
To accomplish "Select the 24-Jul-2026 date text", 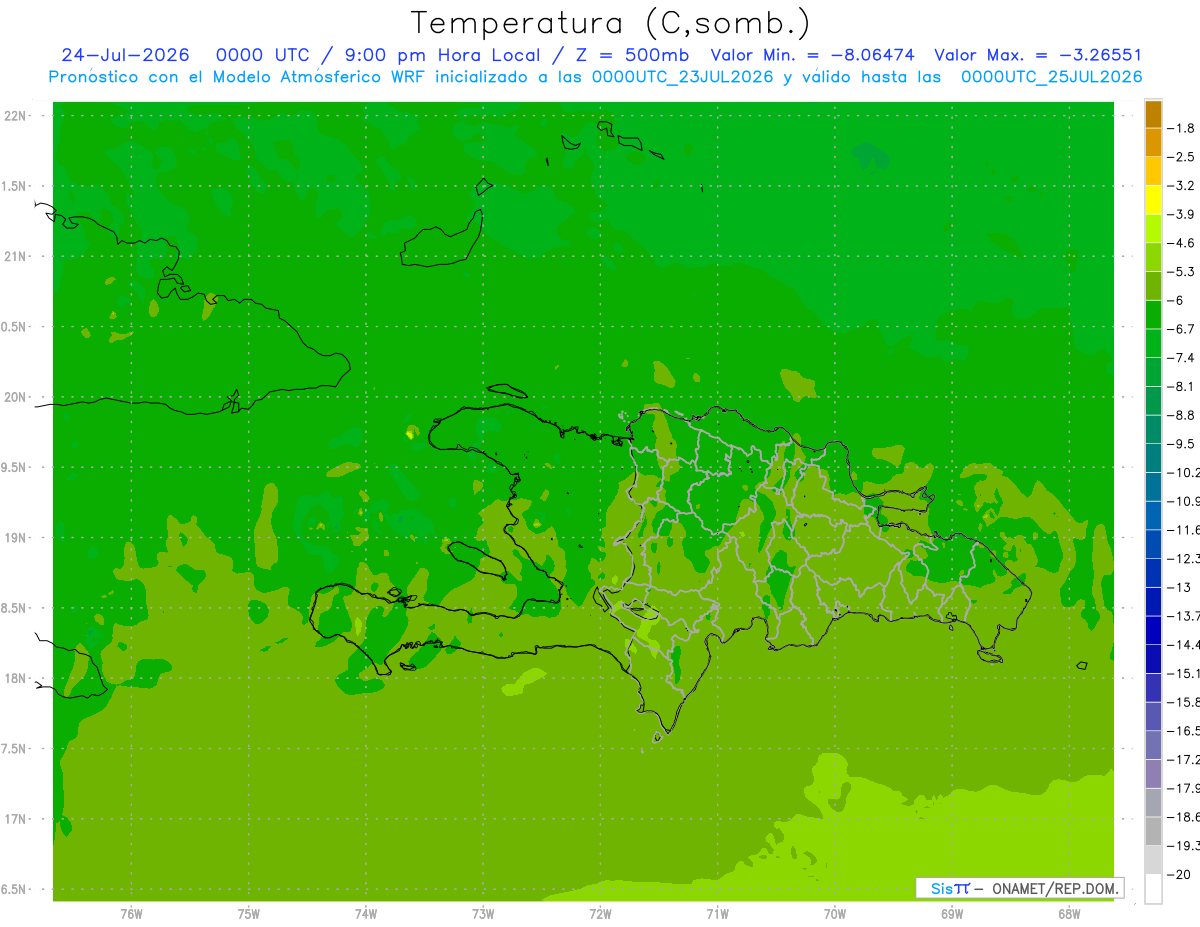I will pos(126,55).
